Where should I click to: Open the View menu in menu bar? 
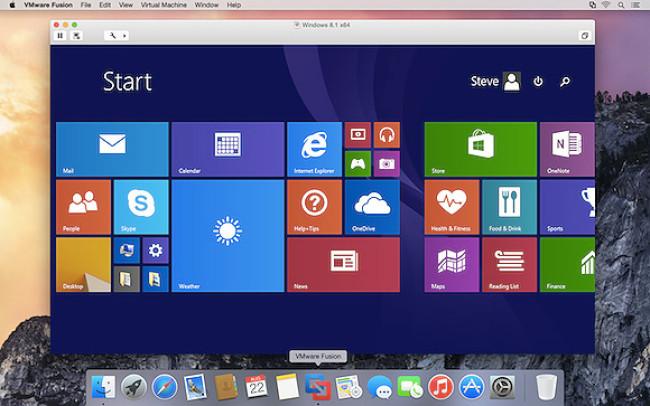(125, 5)
